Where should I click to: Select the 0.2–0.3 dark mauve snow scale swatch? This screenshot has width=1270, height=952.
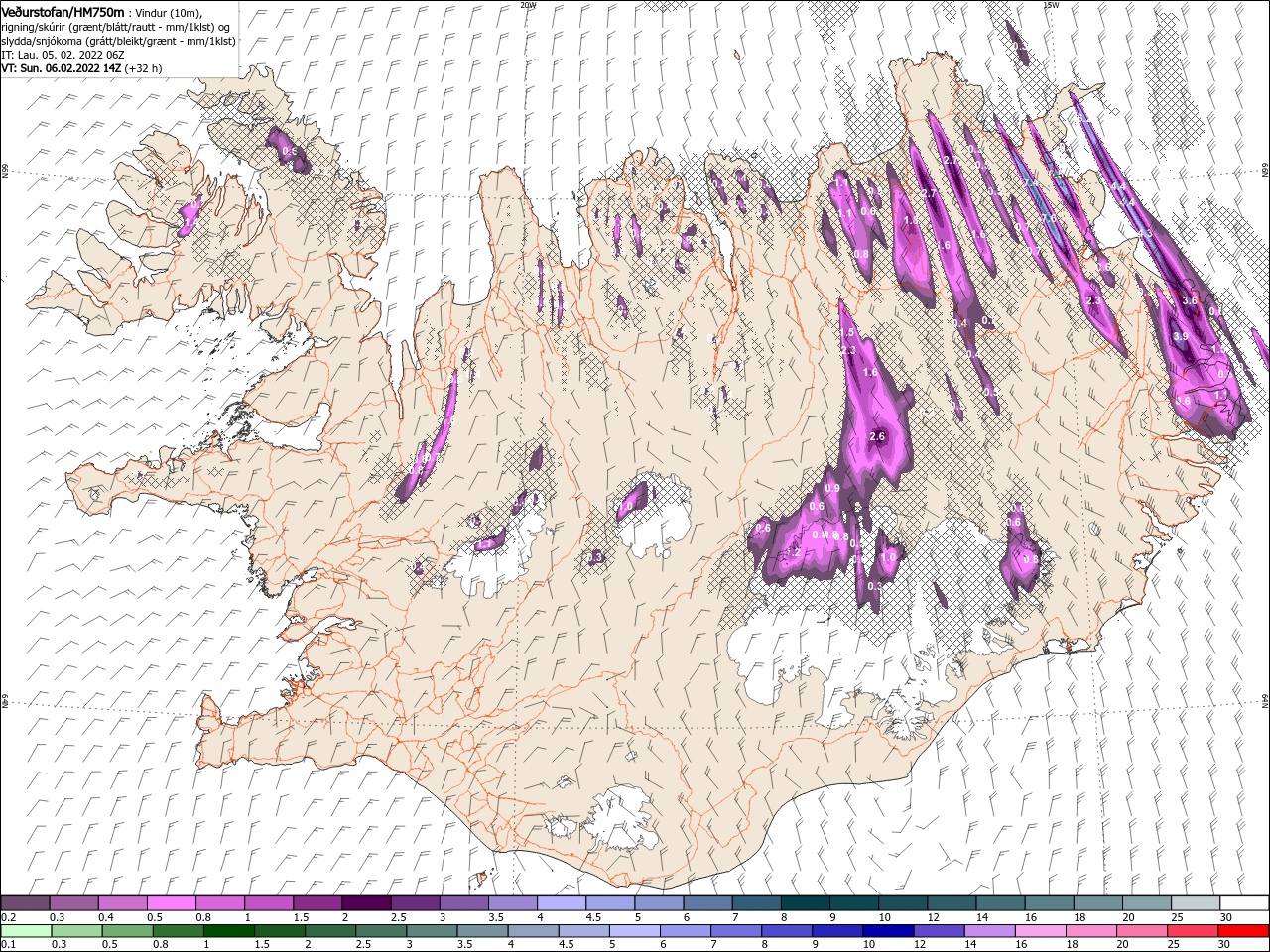coord(25,903)
